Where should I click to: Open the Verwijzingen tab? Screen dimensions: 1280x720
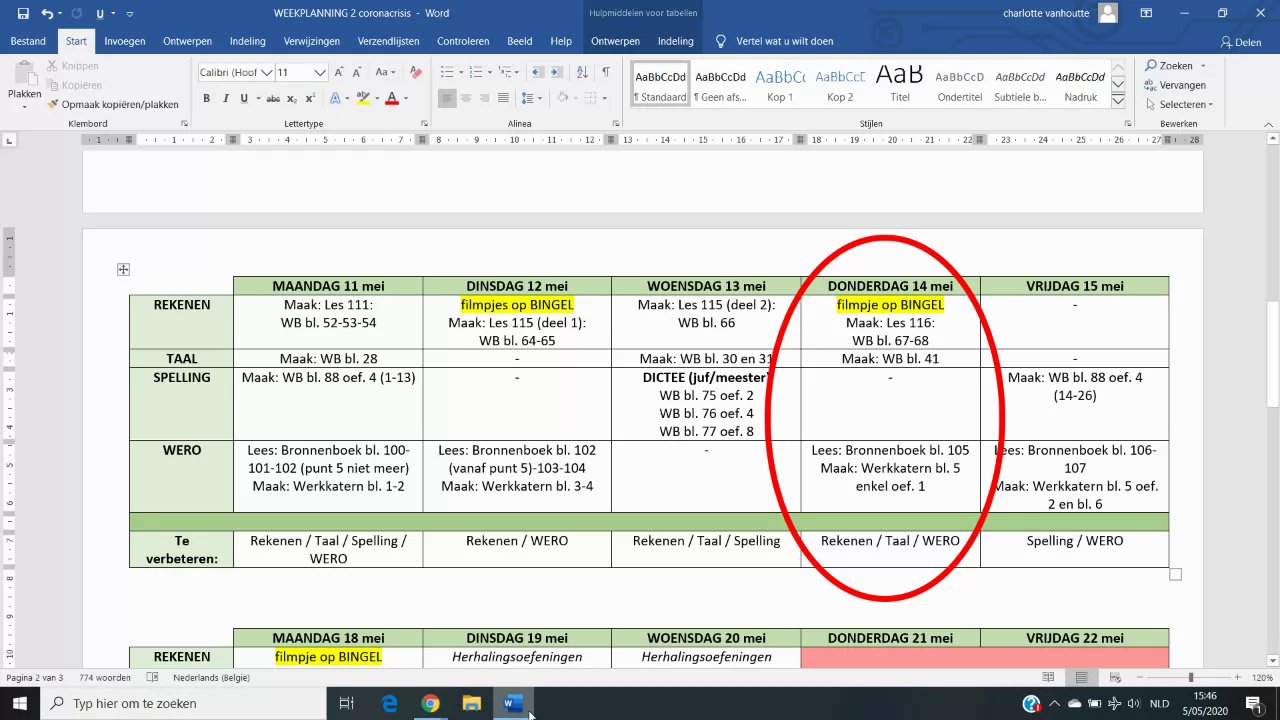click(x=312, y=42)
